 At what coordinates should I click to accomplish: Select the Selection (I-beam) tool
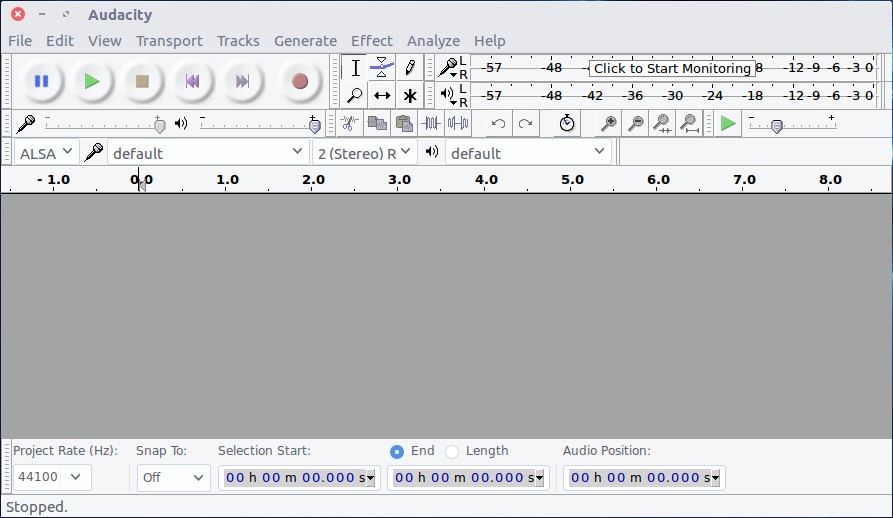pyautogui.click(x=355, y=68)
